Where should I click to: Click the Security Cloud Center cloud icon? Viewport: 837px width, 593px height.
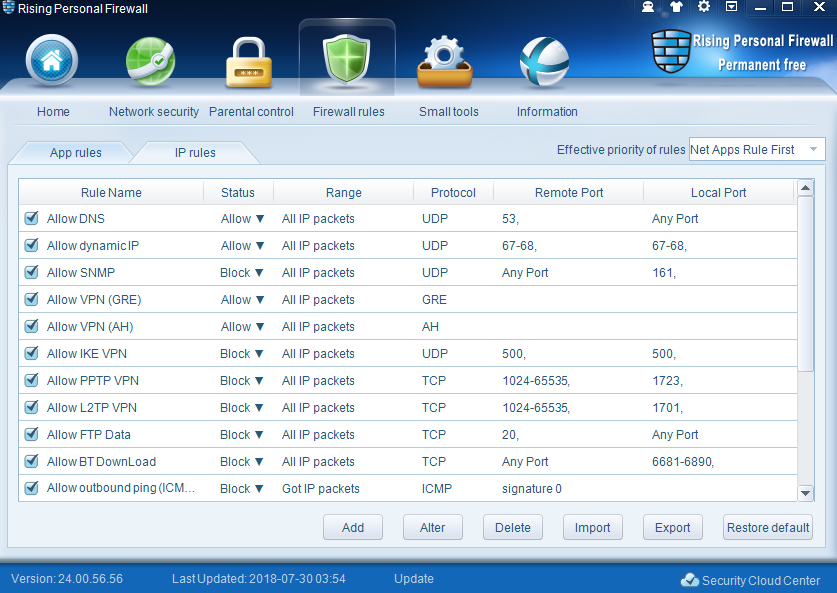point(690,580)
